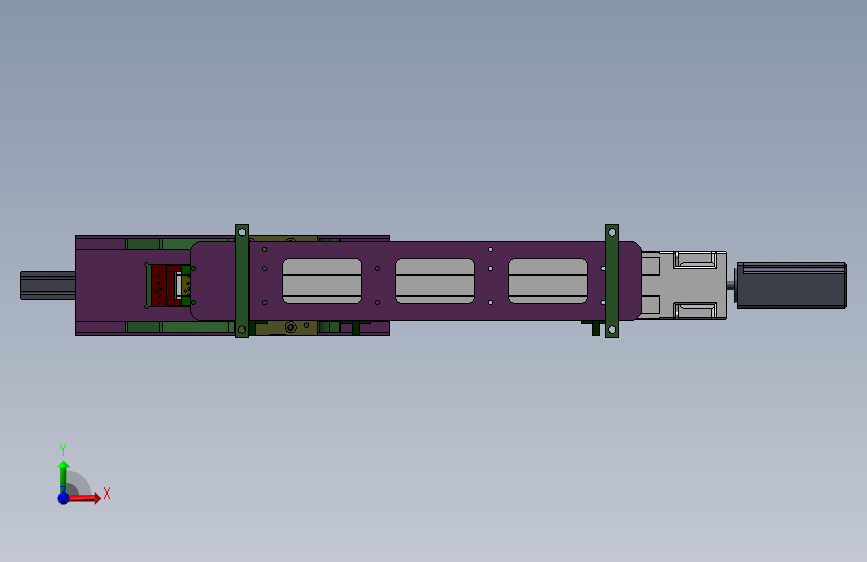This screenshot has width=867, height=562.
Task: Click the blue Z axis ball of the triad
Action: point(63,498)
